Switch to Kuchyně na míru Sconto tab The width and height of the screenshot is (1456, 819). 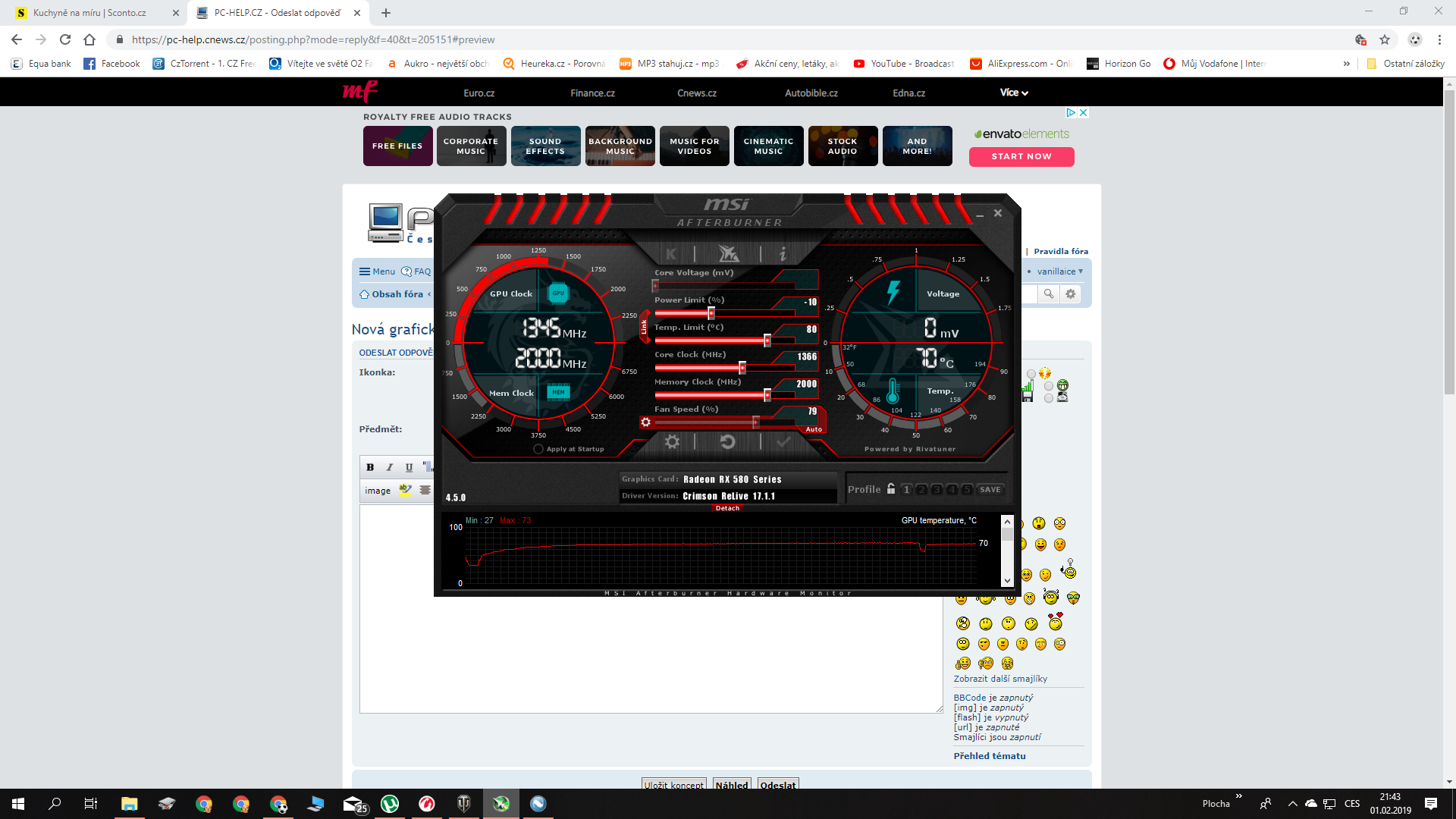point(89,13)
